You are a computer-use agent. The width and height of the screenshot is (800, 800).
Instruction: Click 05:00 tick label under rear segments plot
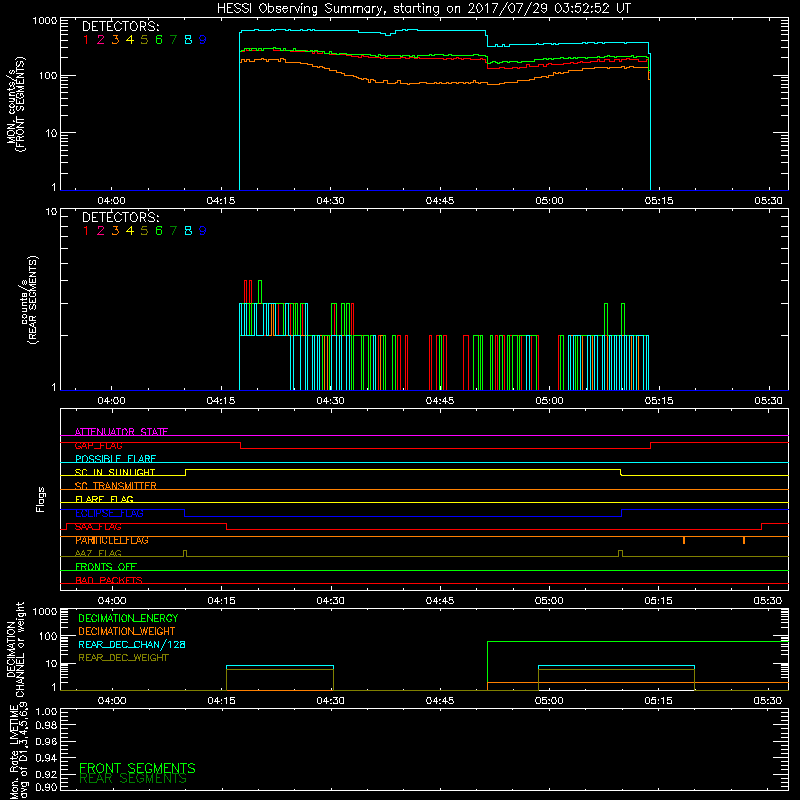click(549, 401)
